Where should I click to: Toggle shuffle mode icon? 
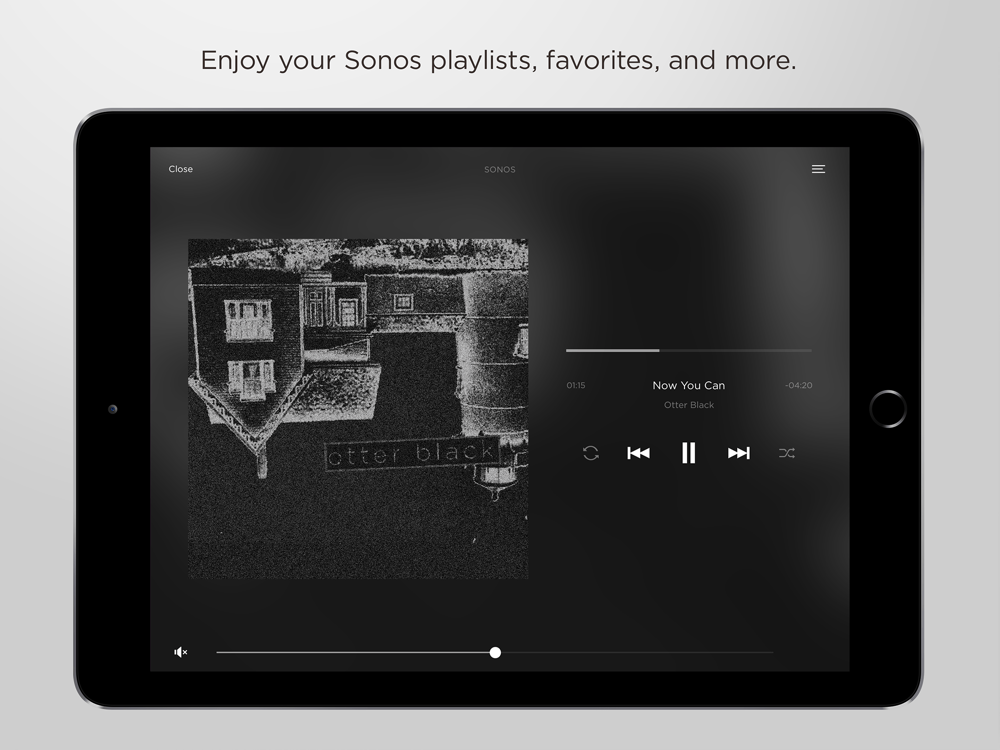click(786, 453)
